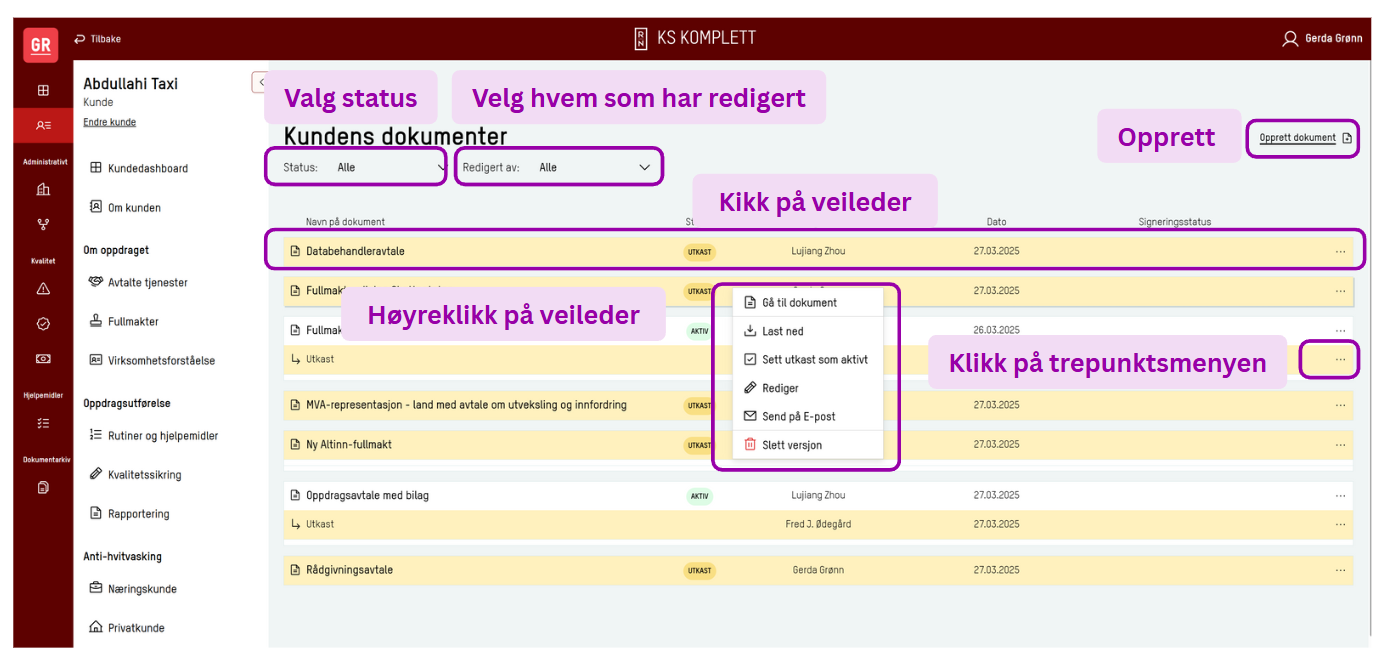The image size is (1385, 665).
Task: Click the back arrow icon beside Tilbake
Action: 80,39
